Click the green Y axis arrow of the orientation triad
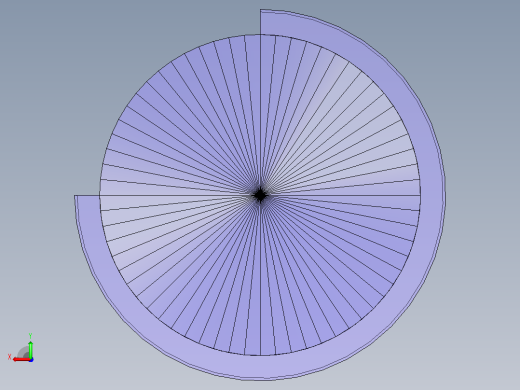The image size is (520, 390). tap(31, 350)
